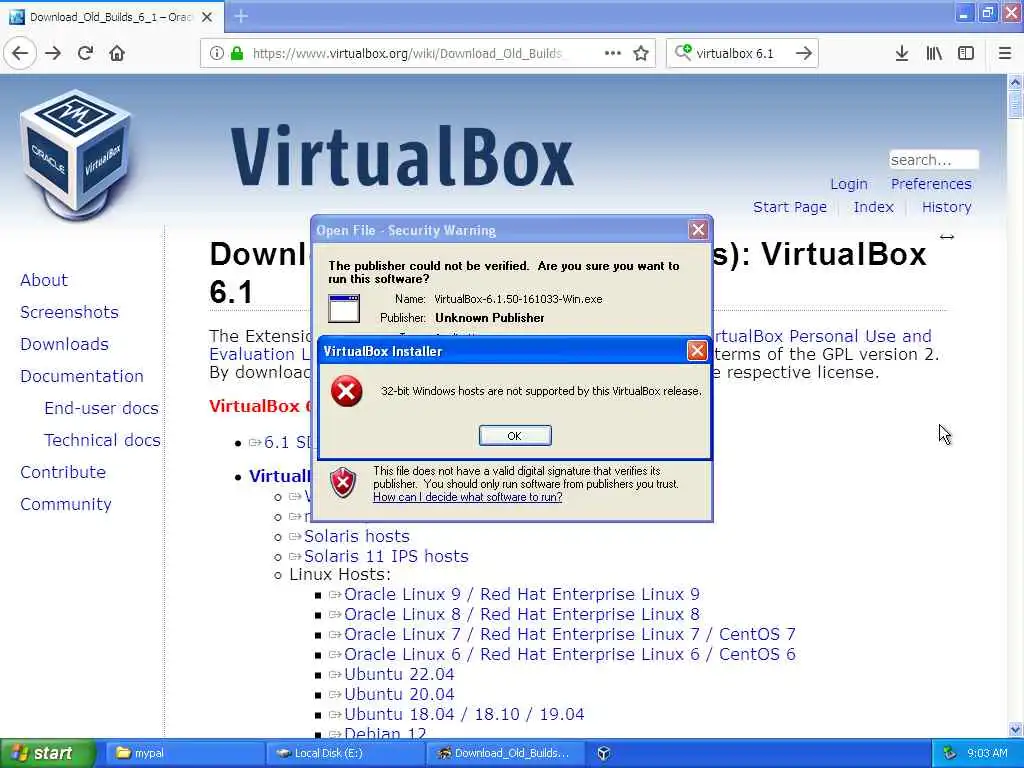The height and width of the screenshot is (768, 1024).
Task: Reload the page with the refresh icon
Action: (86, 53)
